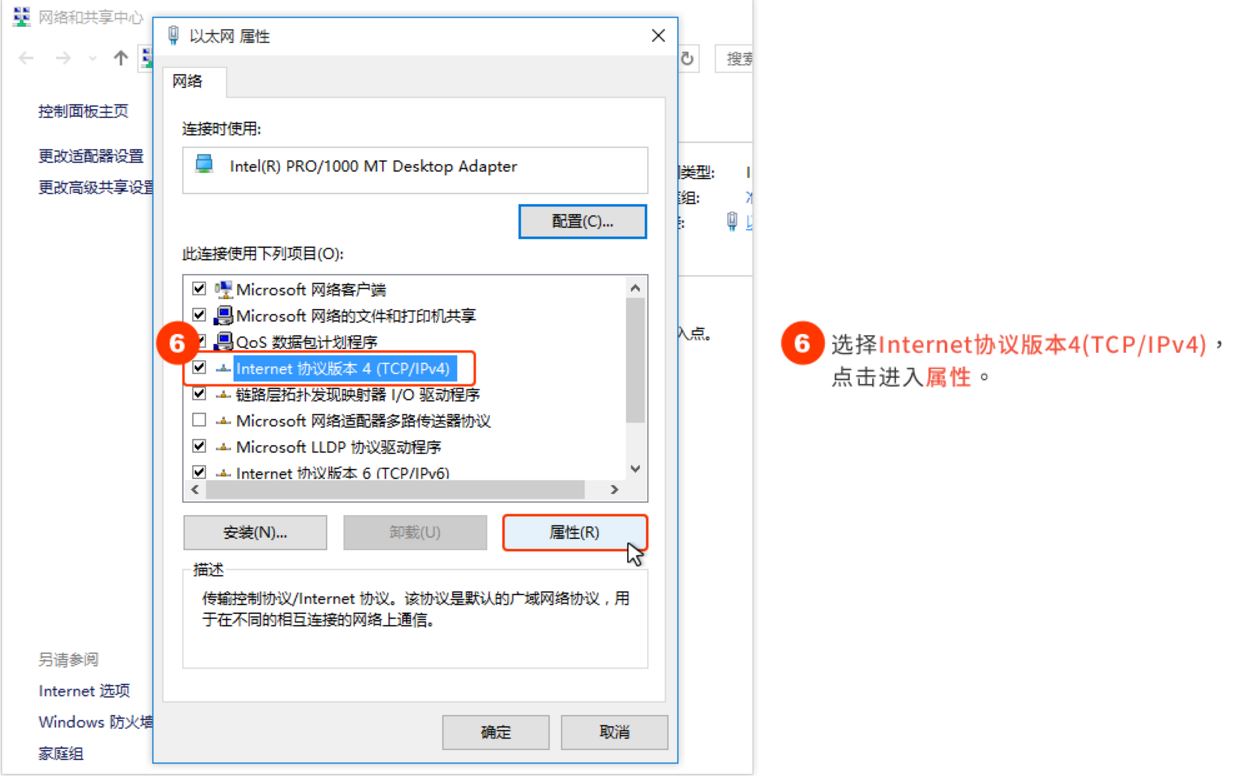Click the Microsoft 网络客户端 item icon
The image size is (1241, 776).
(223, 290)
